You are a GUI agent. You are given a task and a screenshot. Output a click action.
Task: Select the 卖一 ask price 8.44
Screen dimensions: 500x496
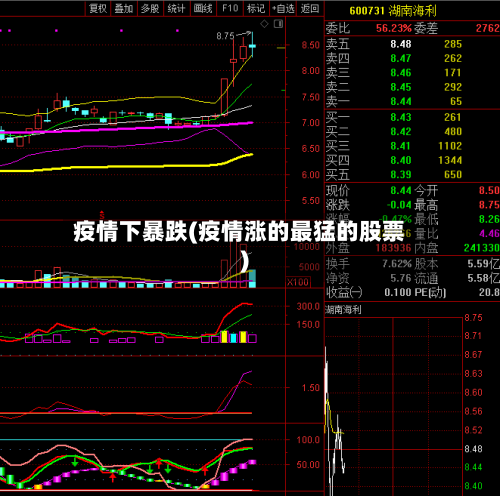coord(401,101)
